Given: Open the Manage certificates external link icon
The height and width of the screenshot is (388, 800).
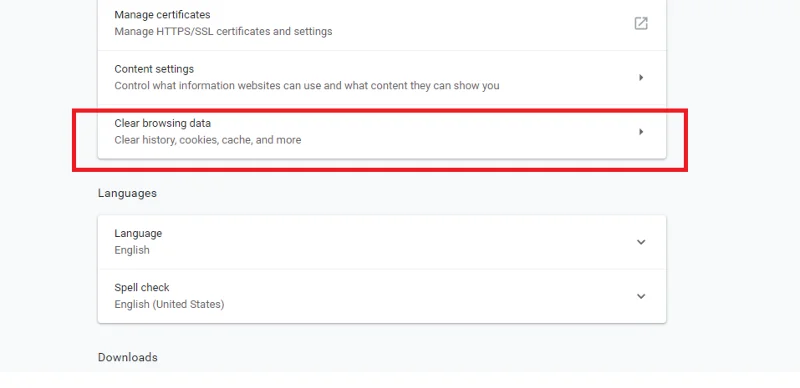Looking at the screenshot, I should click(641, 23).
